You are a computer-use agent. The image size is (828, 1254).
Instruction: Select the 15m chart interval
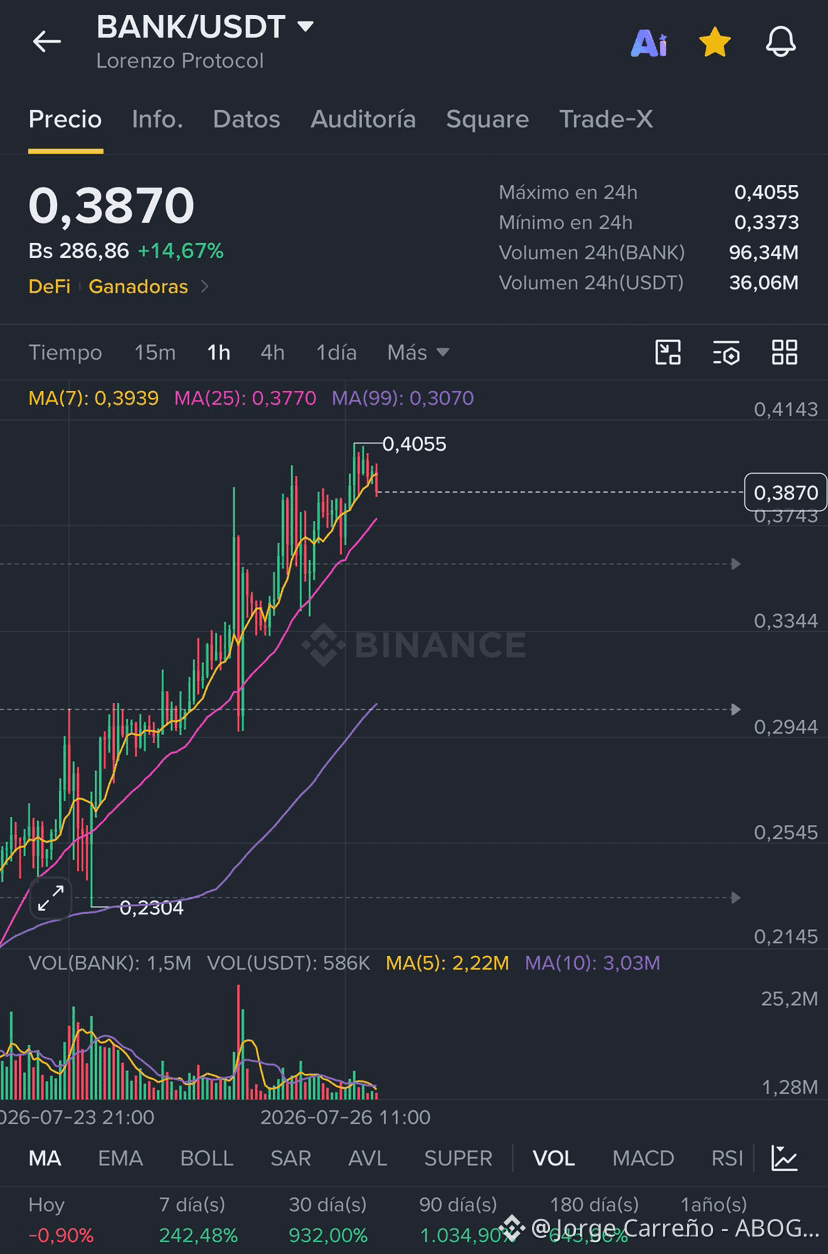pos(155,352)
